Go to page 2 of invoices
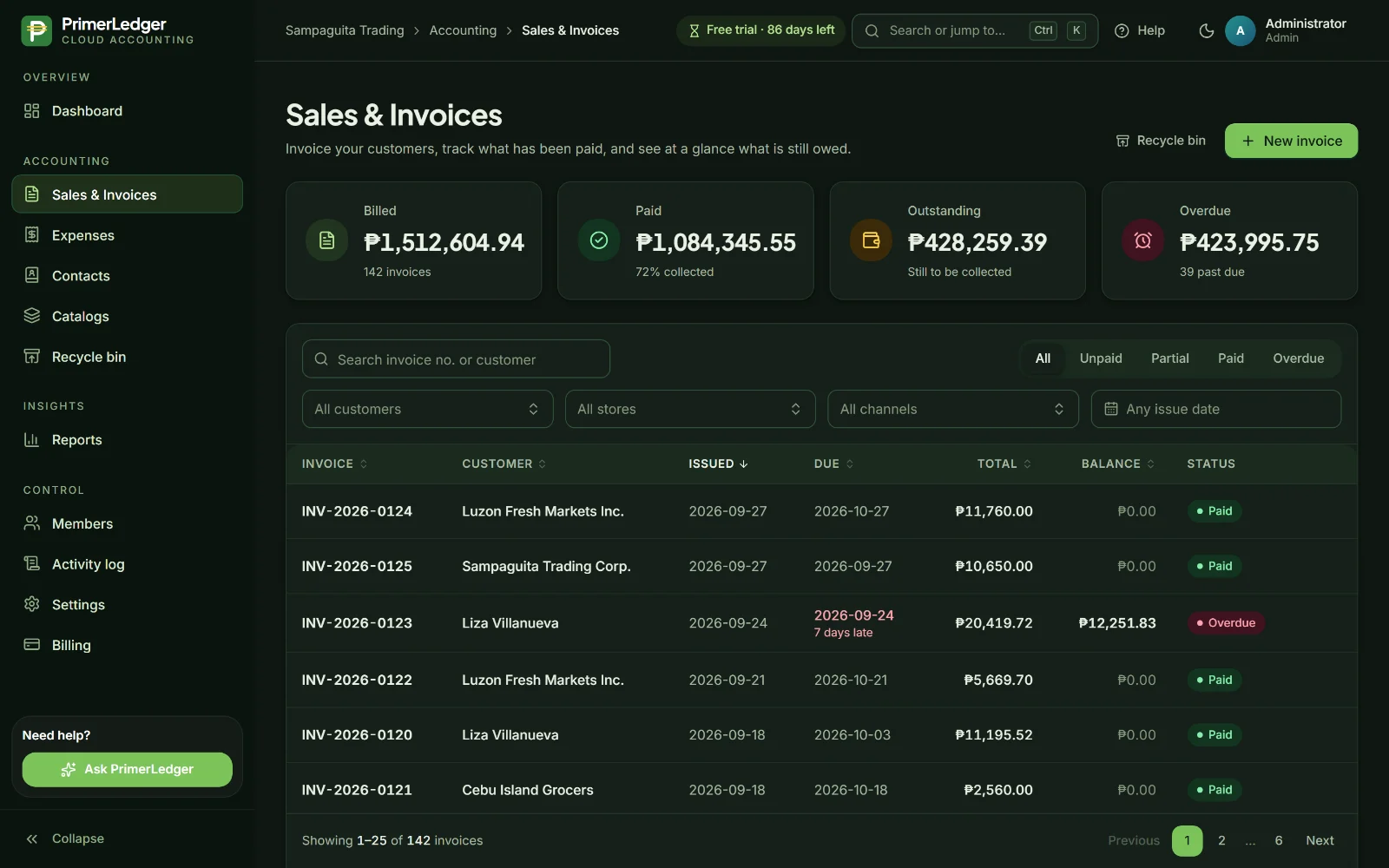The image size is (1389, 868). pyautogui.click(x=1221, y=840)
